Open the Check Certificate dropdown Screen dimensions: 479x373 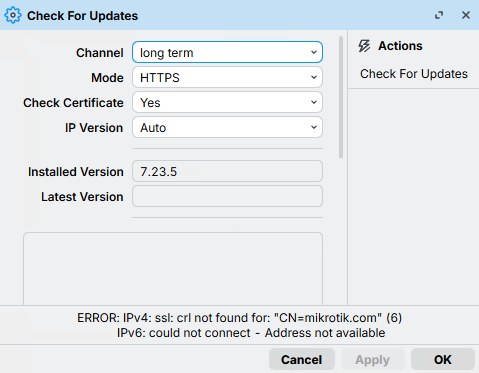tap(227, 102)
